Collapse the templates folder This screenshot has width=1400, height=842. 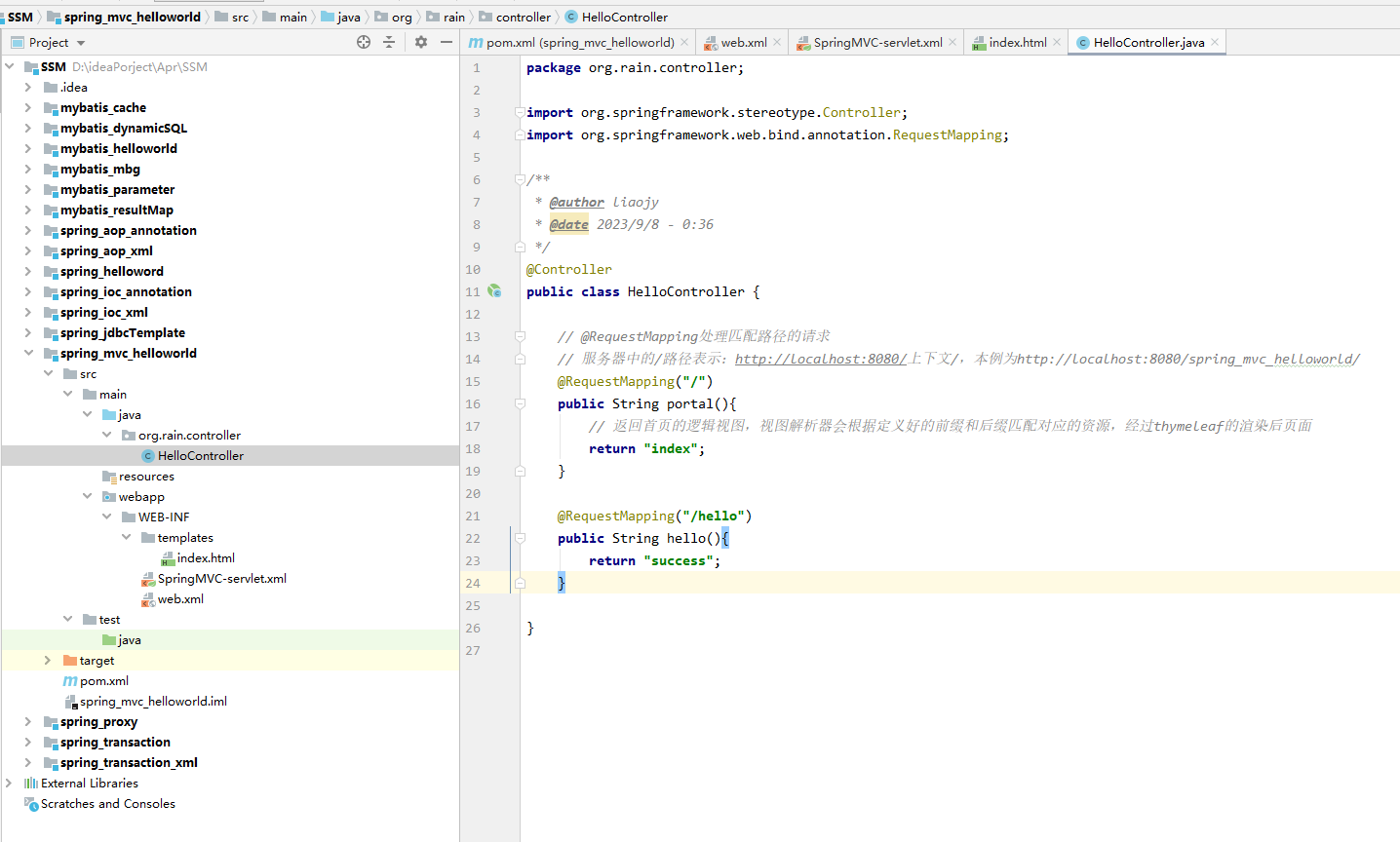point(126,537)
